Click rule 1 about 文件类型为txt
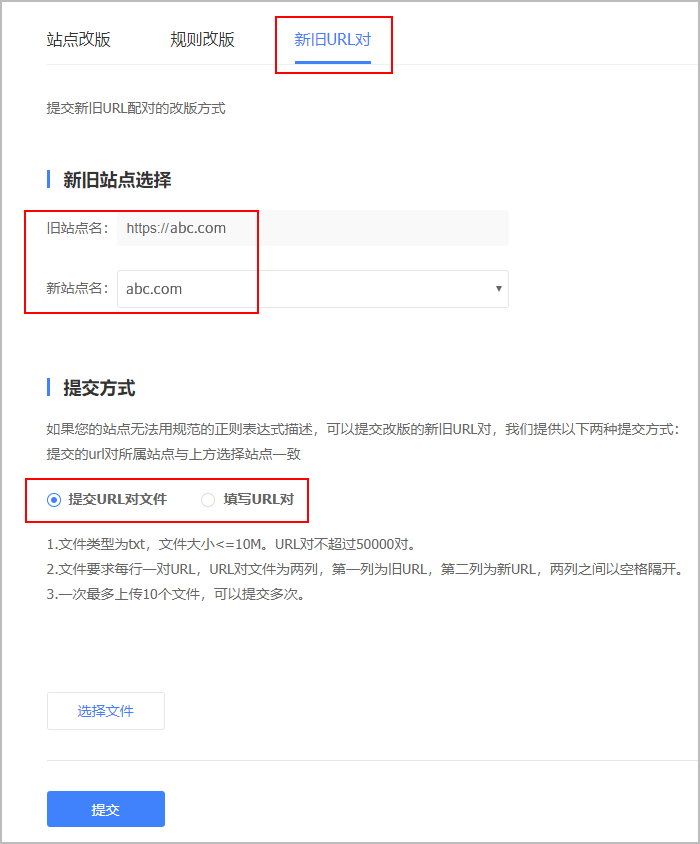The height and width of the screenshot is (844, 700). click(x=232, y=544)
